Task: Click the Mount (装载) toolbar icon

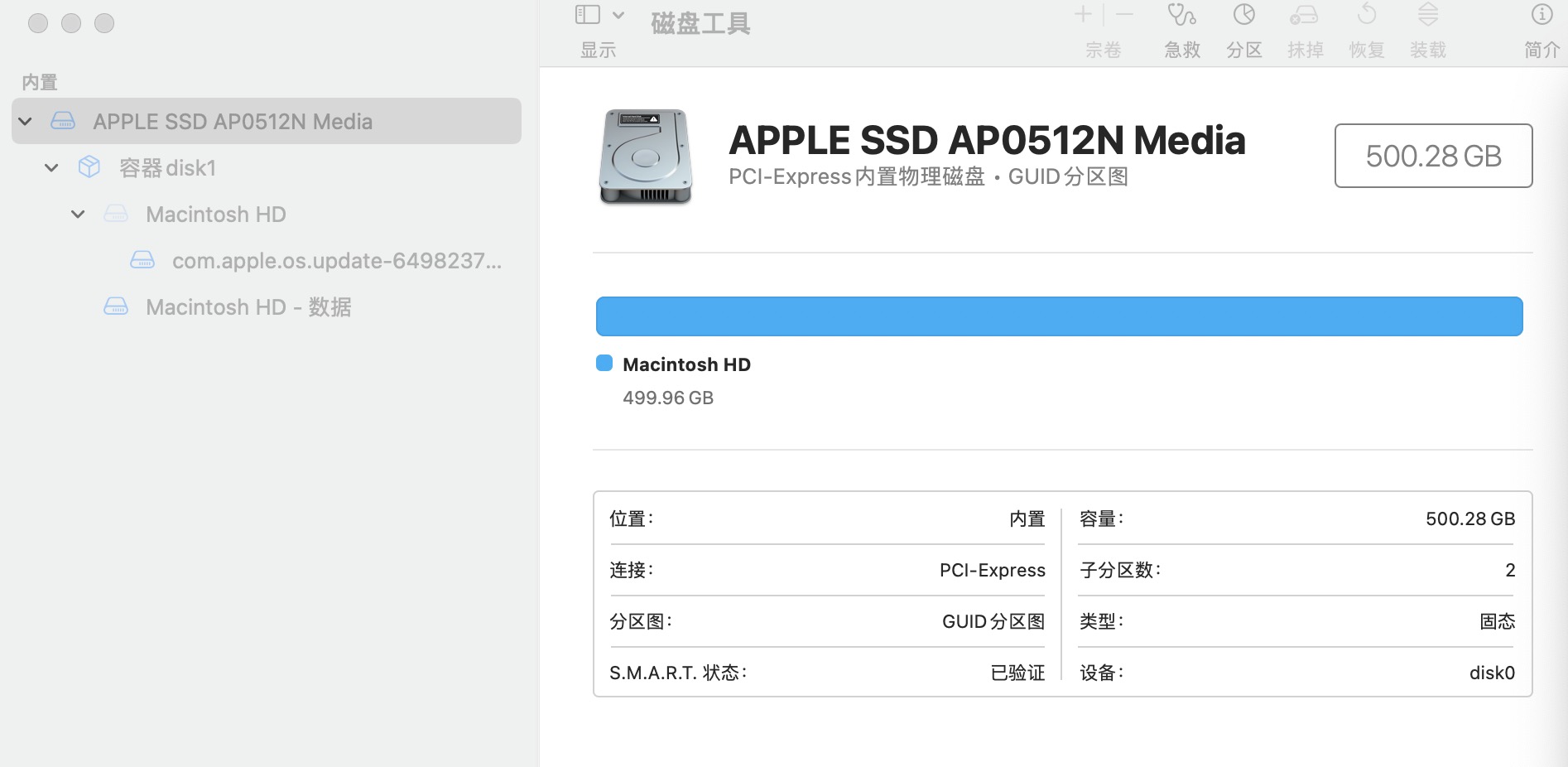Action: (1428, 16)
